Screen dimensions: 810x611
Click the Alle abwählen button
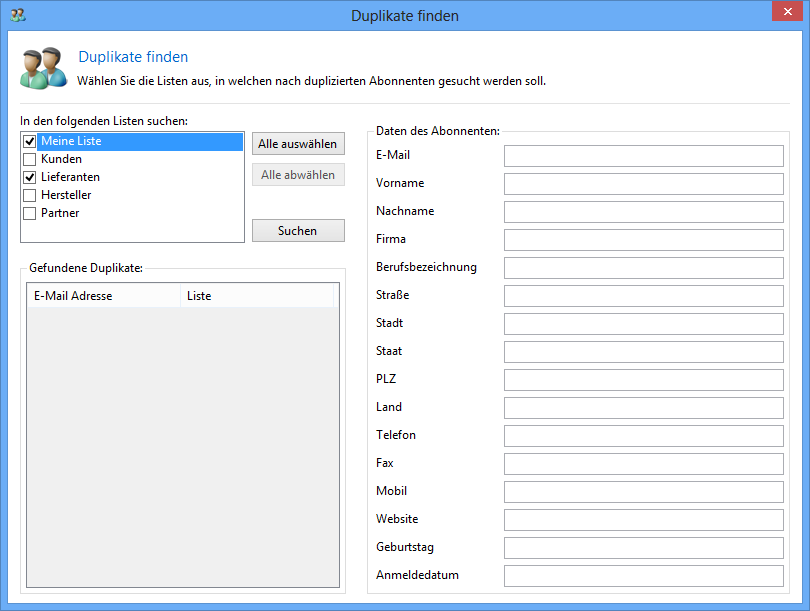pos(298,175)
